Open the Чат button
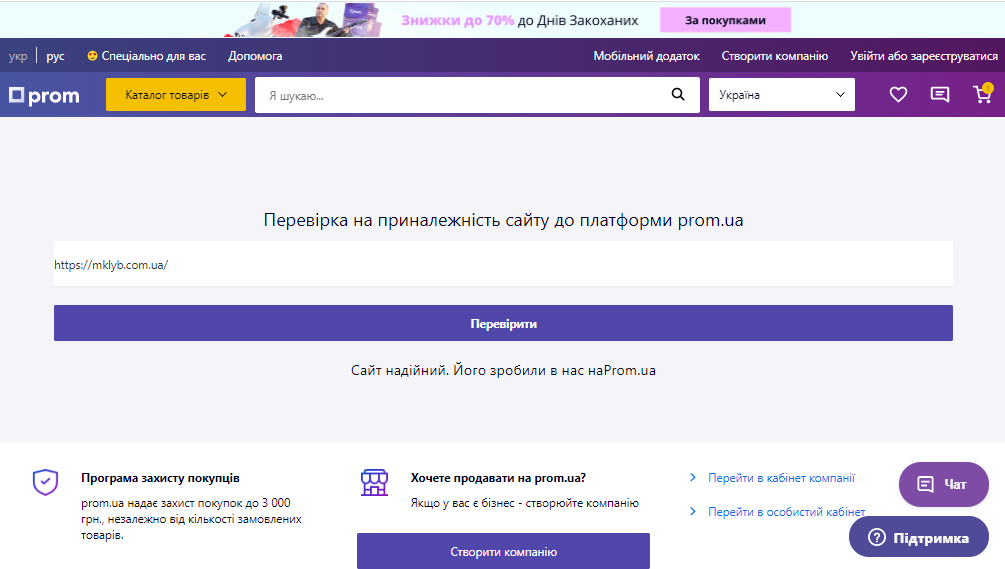 pos(943,484)
